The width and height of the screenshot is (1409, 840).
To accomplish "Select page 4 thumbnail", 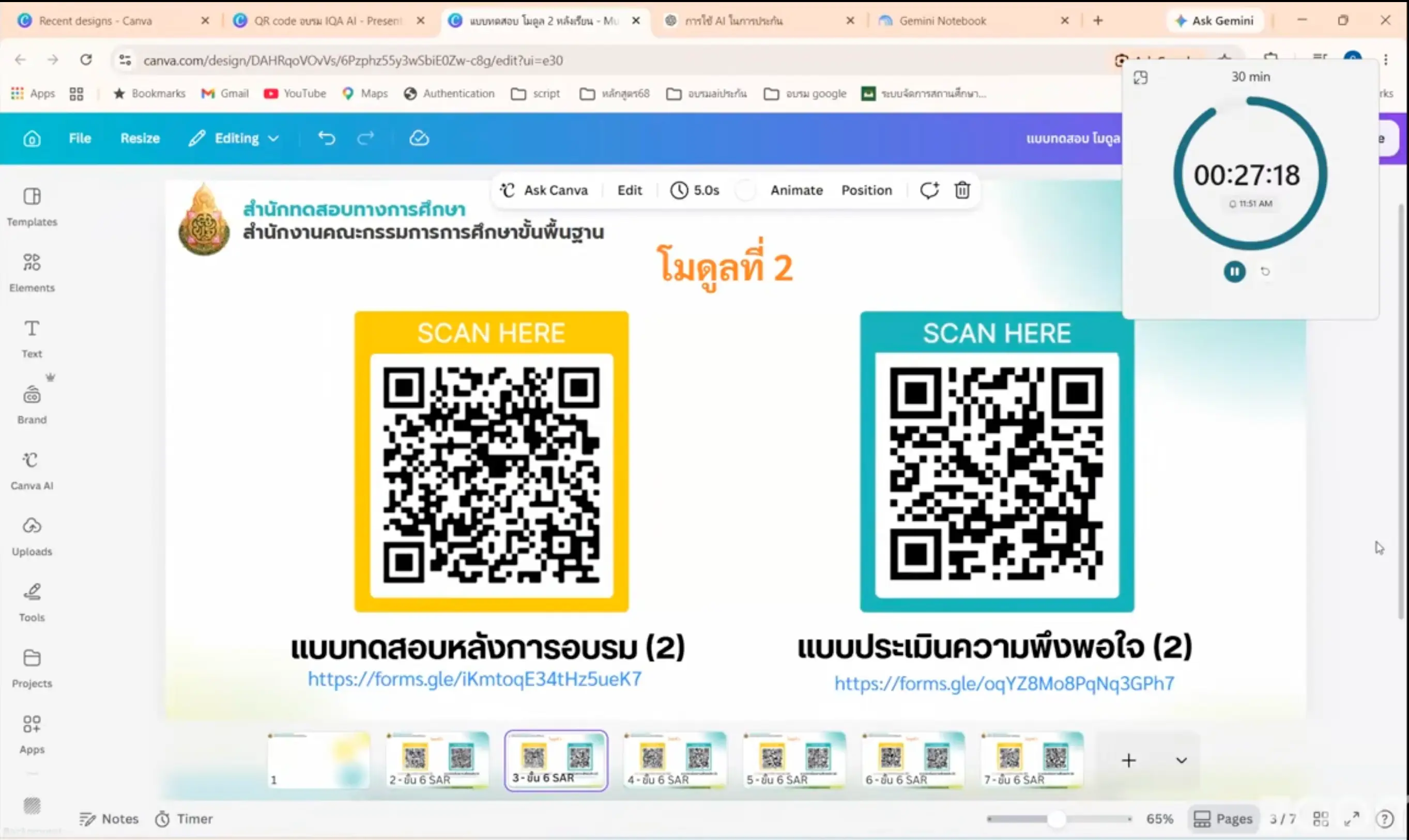I will pyautogui.click(x=675, y=760).
